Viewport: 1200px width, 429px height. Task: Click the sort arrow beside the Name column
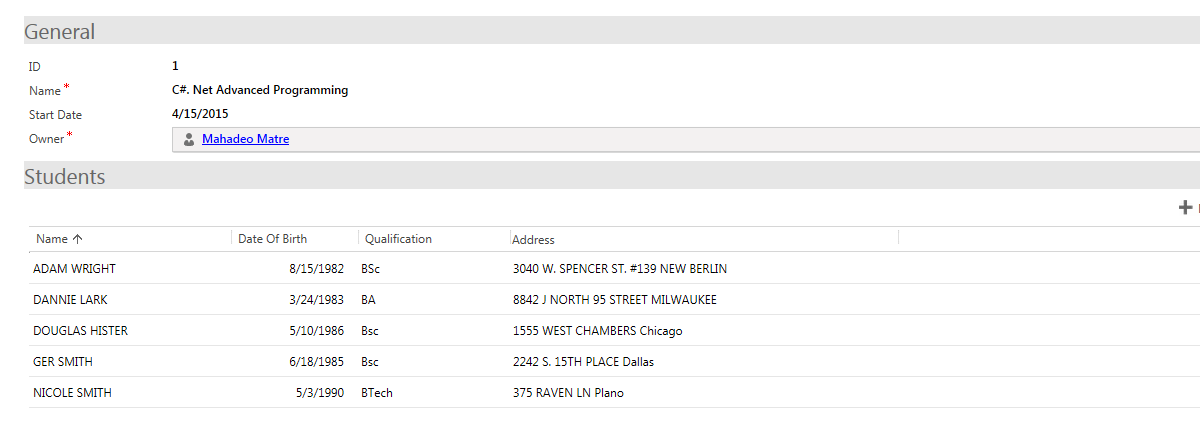pyautogui.click(x=78, y=239)
